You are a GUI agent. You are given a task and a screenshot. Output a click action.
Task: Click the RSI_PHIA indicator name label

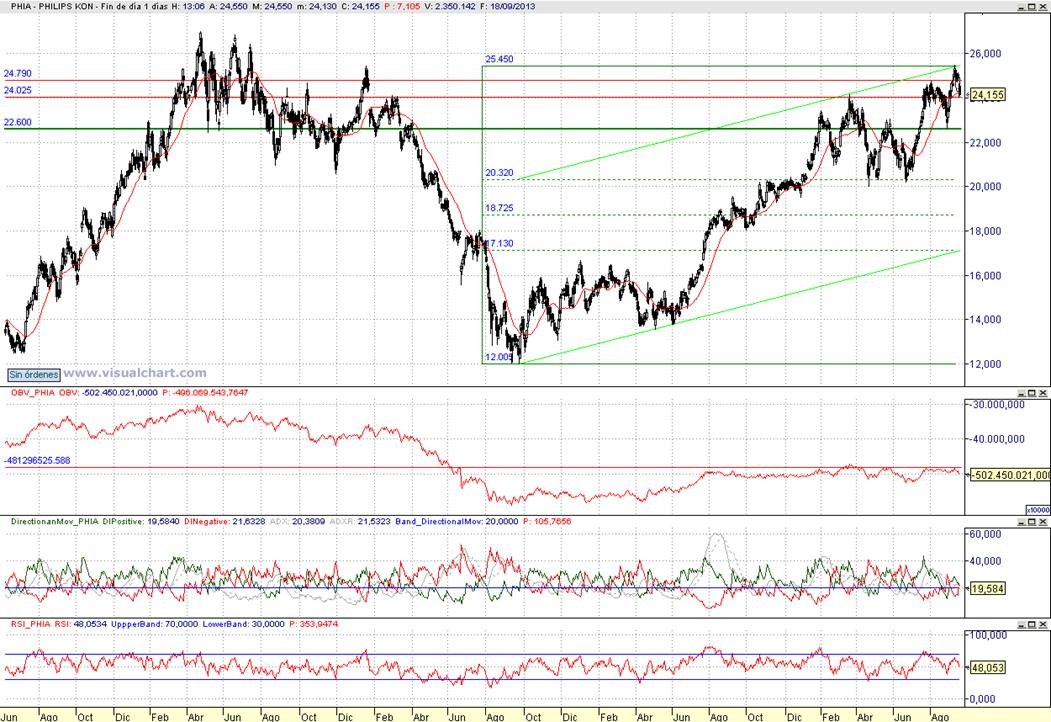(31, 624)
